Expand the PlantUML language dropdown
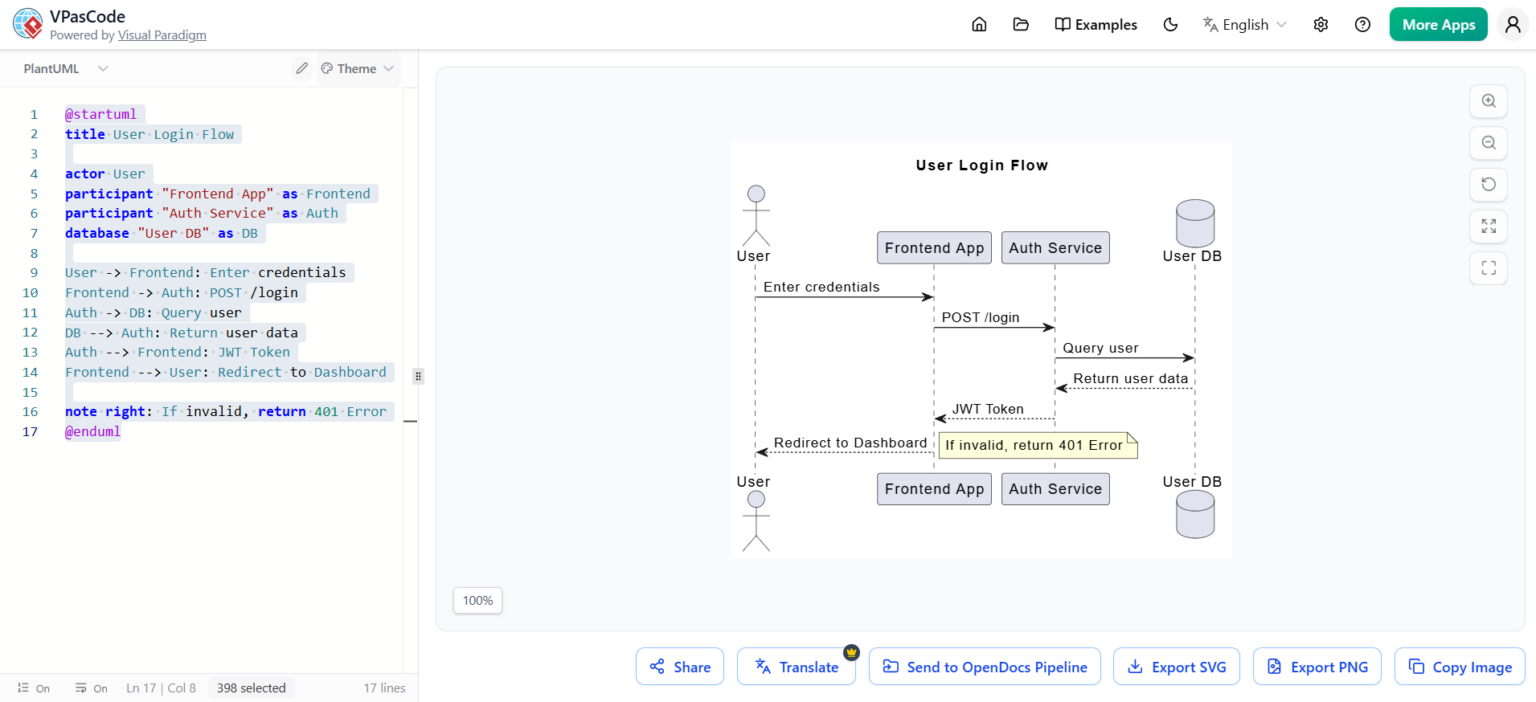Viewport: 1536px width, 702px height. coord(66,68)
